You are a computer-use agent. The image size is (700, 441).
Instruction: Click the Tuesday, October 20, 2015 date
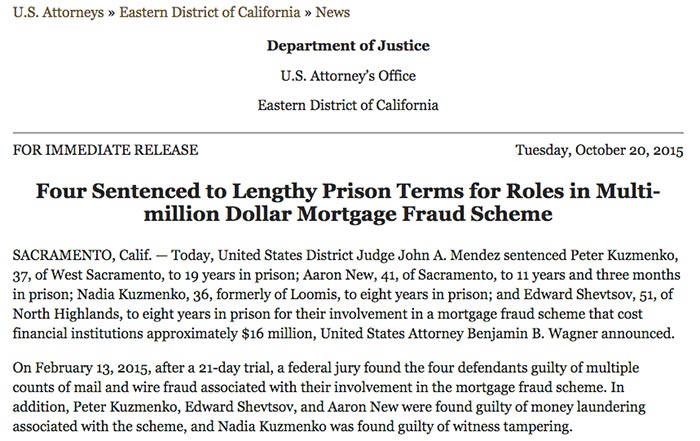pos(599,150)
